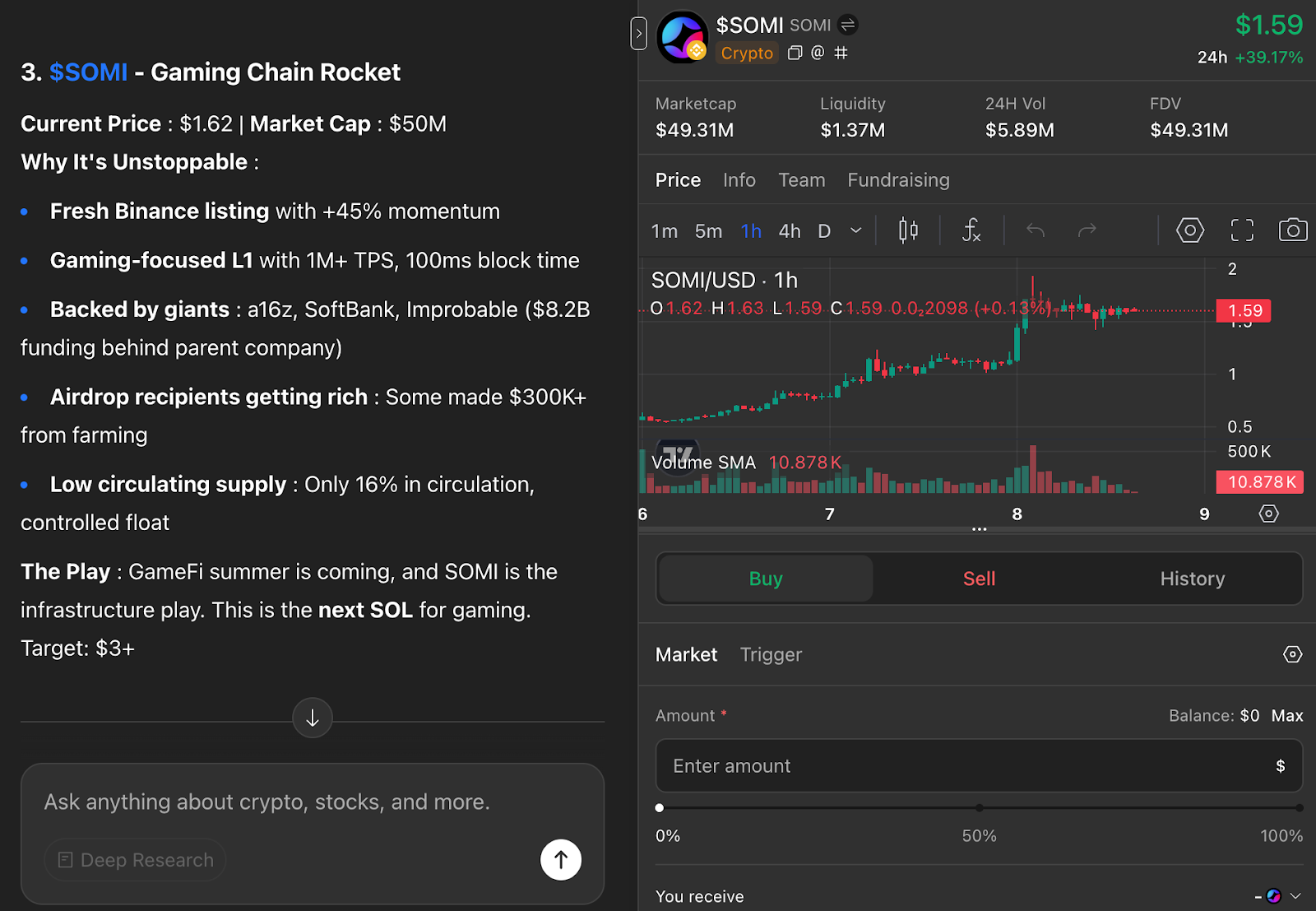Click the send message arrow button
Screen dimensions: 1316x911
[x=561, y=860]
